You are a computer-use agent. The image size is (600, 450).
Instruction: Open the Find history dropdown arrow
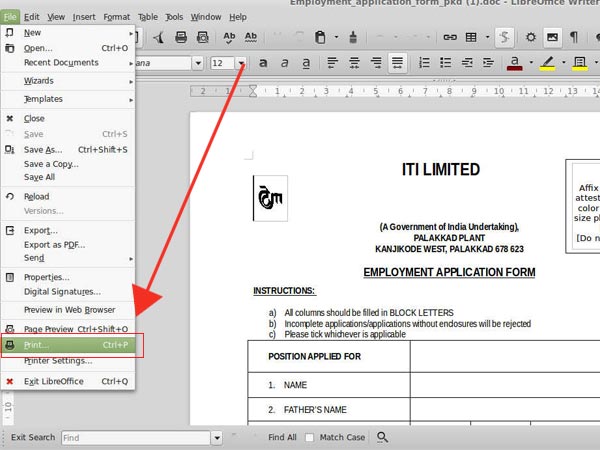(217, 438)
